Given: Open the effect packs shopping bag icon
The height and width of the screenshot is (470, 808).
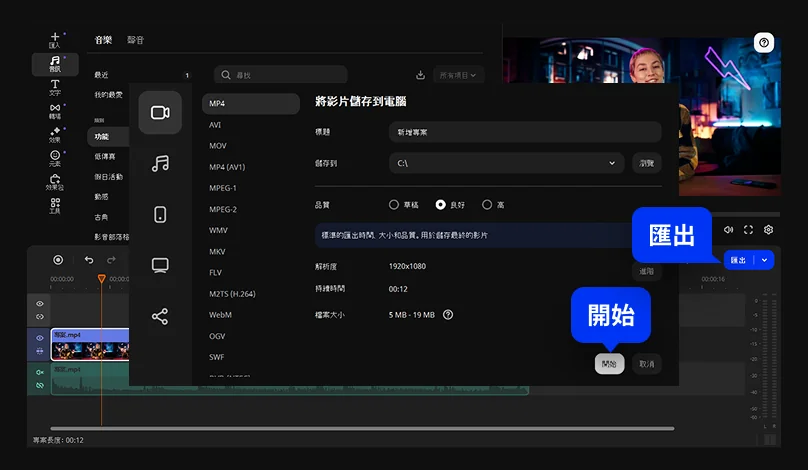Looking at the screenshot, I should 55,182.
